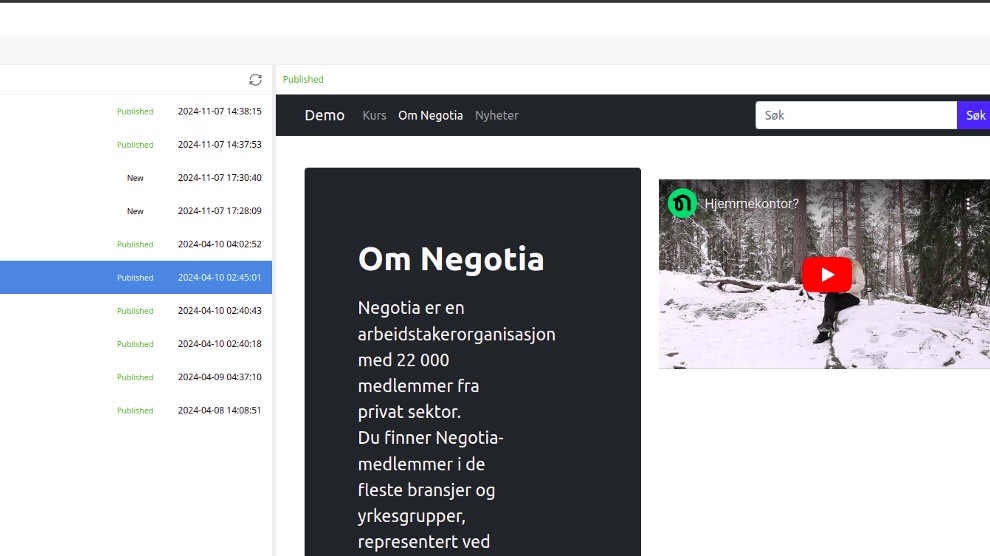Viewport: 990px width, 556px height.
Task: Select version row 2024-04-09 04:37:10
Action: (136, 377)
